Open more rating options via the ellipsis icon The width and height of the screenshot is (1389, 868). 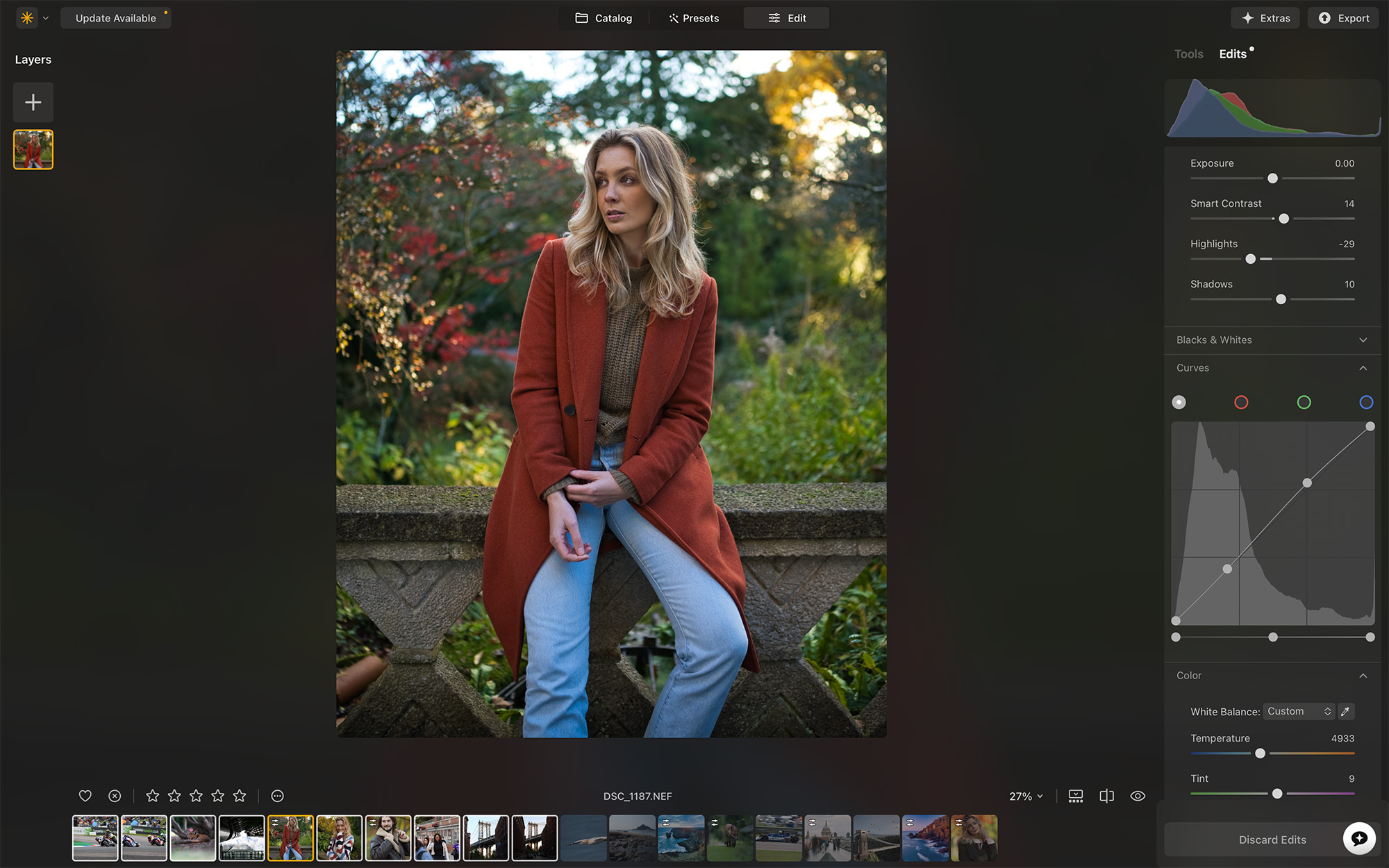(x=276, y=796)
